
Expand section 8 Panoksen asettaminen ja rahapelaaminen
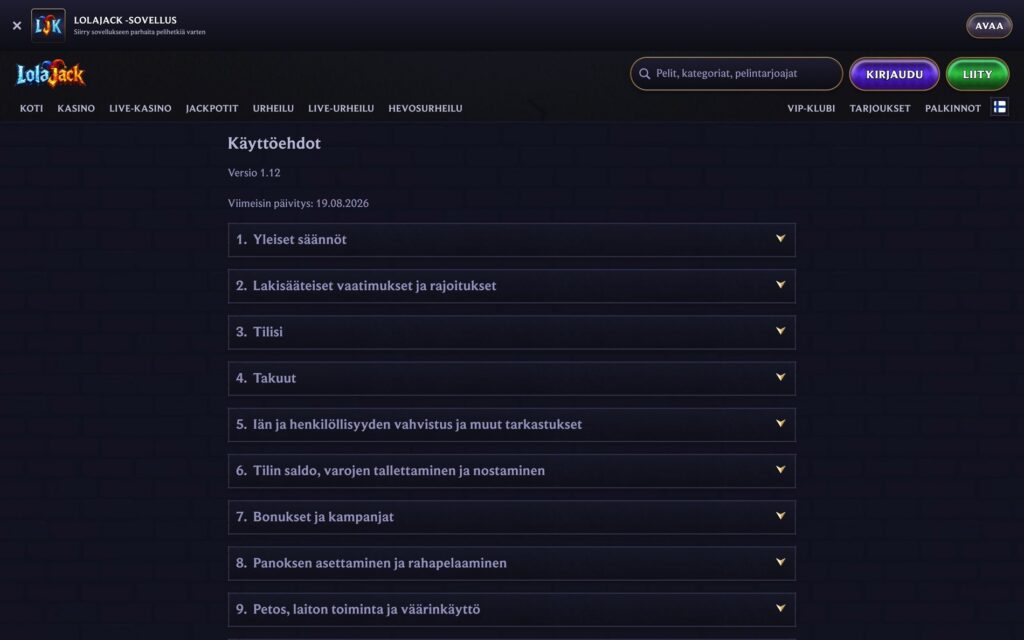(x=511, y=563)
